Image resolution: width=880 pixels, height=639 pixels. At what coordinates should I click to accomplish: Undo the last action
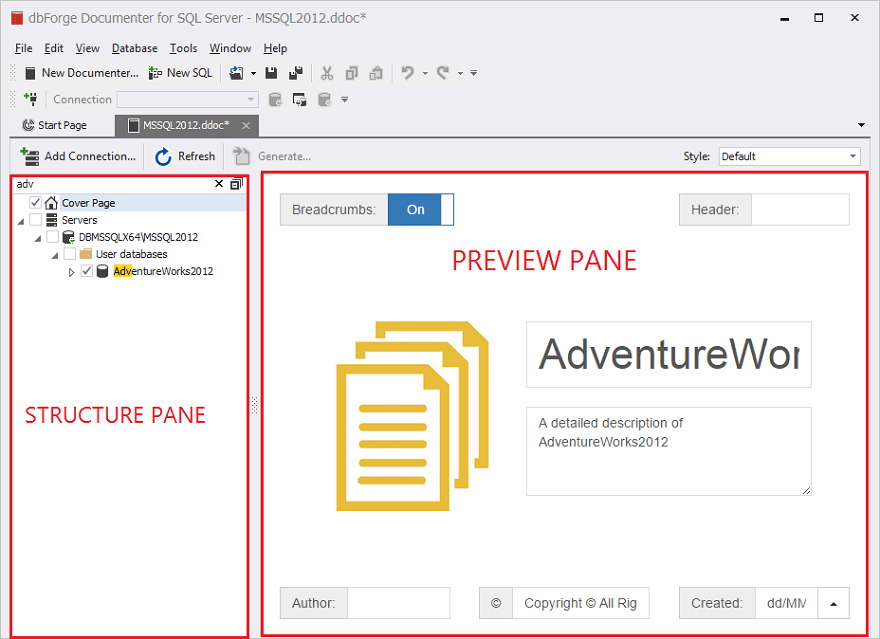[x=407, y=73]
